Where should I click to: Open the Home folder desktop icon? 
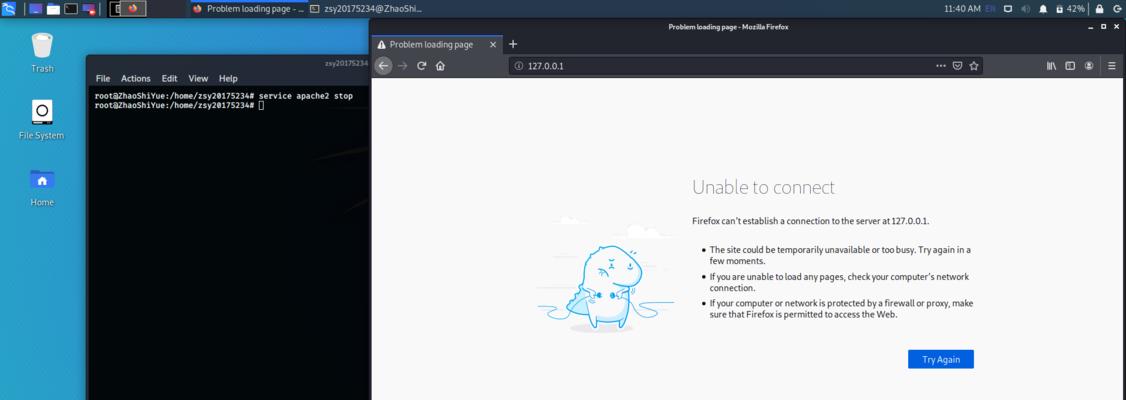42,187
